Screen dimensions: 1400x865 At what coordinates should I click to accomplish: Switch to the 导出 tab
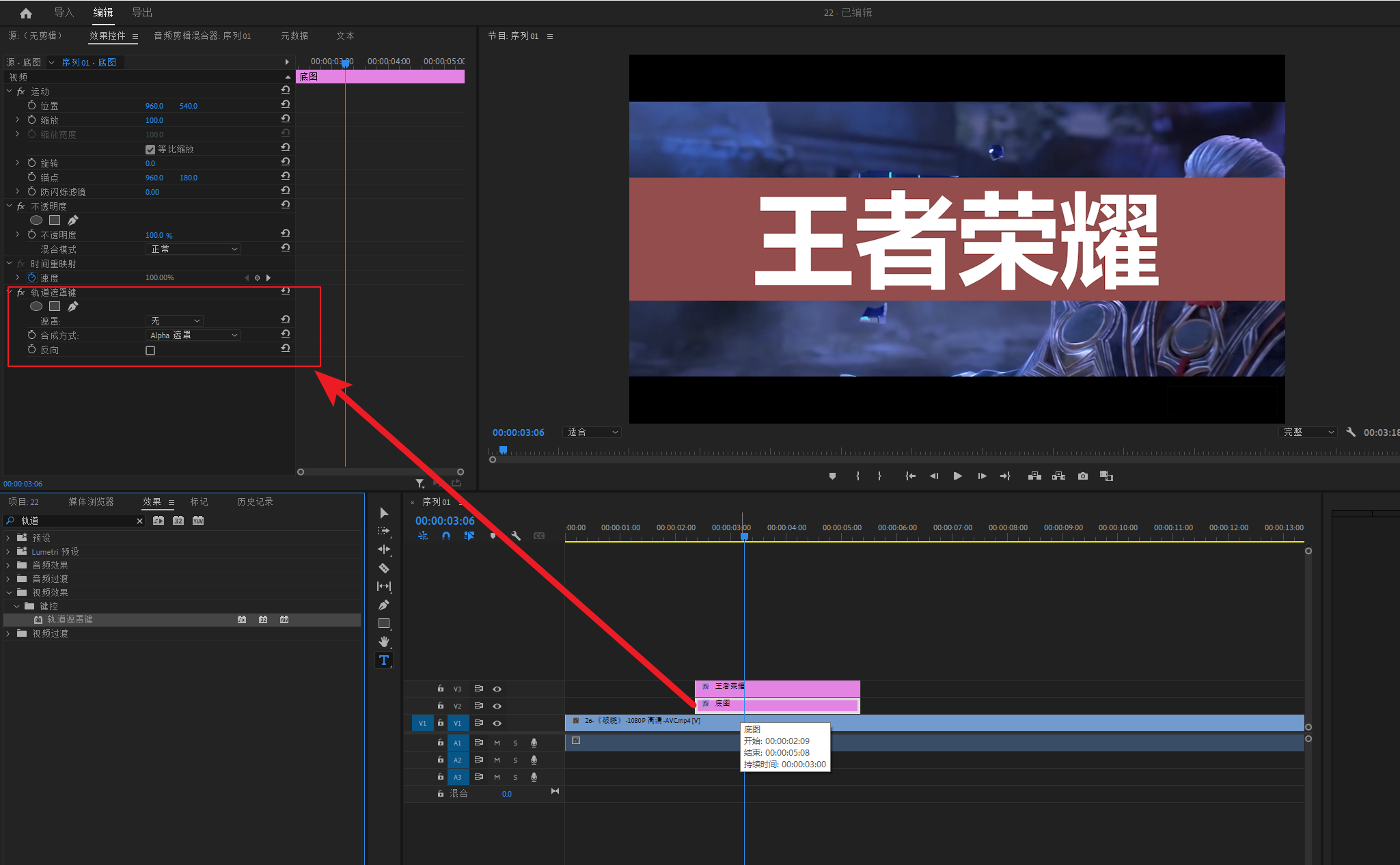tap(142, 12)
